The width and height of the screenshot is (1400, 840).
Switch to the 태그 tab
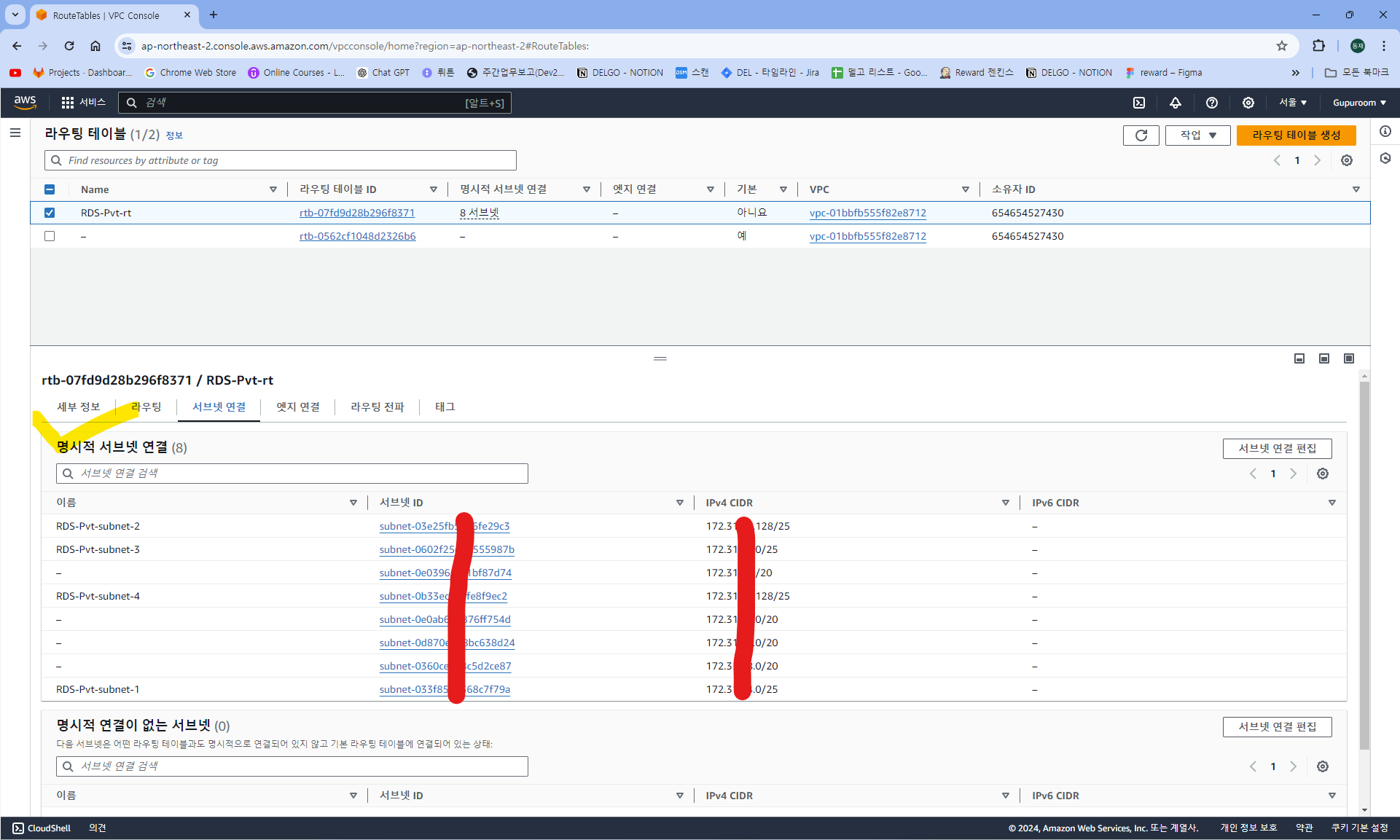point(445,407)
